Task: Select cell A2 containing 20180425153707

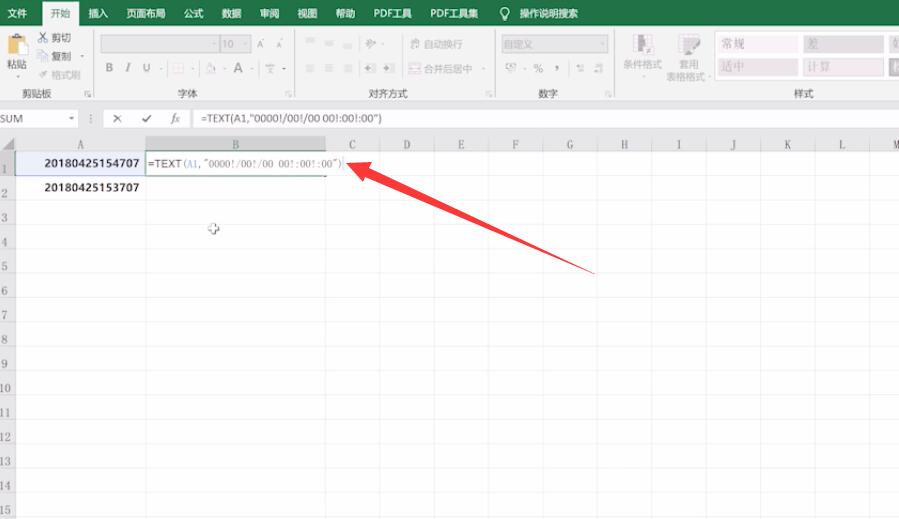Action: (80, 188)
